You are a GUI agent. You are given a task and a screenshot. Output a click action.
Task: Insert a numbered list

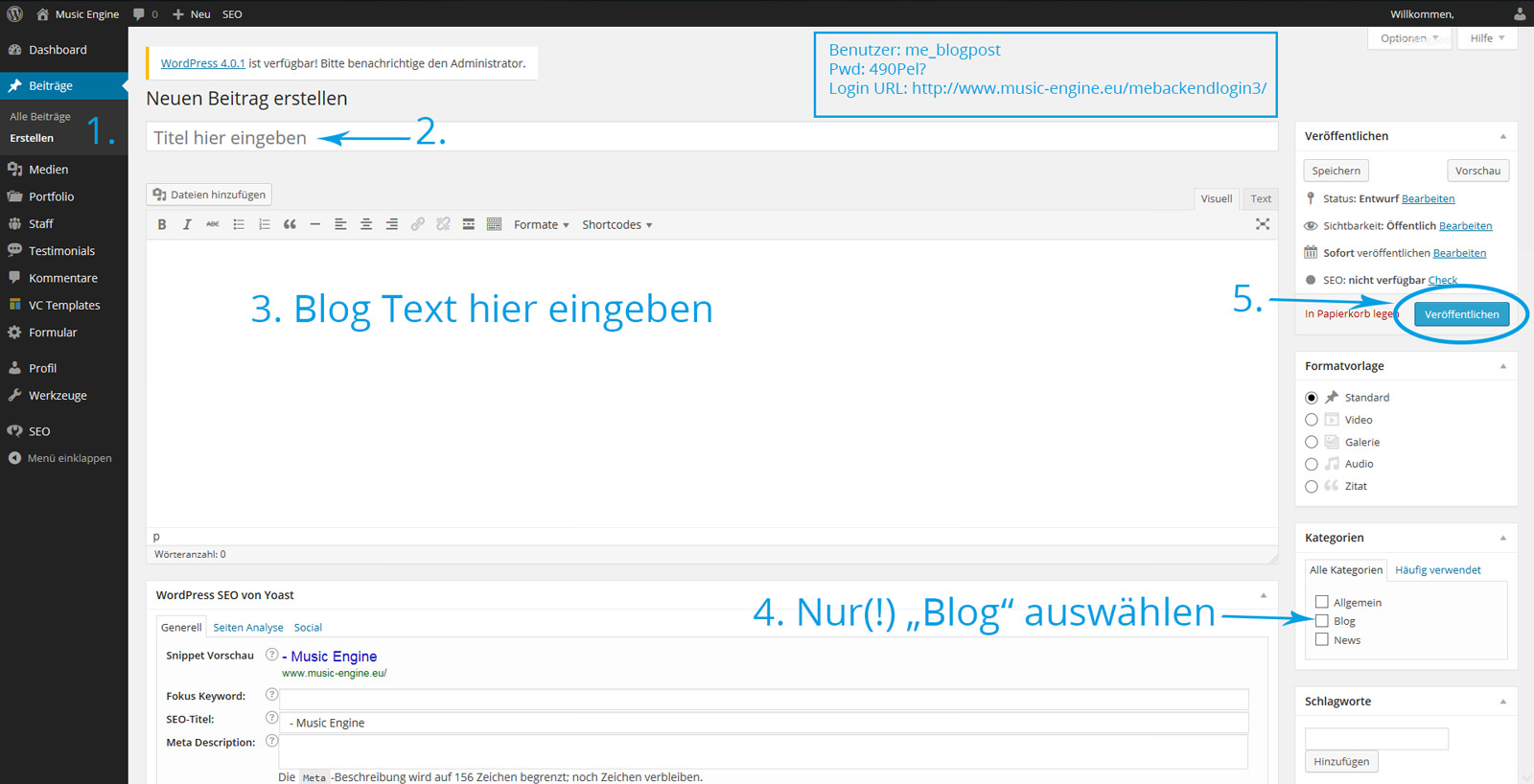(x=264, y=224)
